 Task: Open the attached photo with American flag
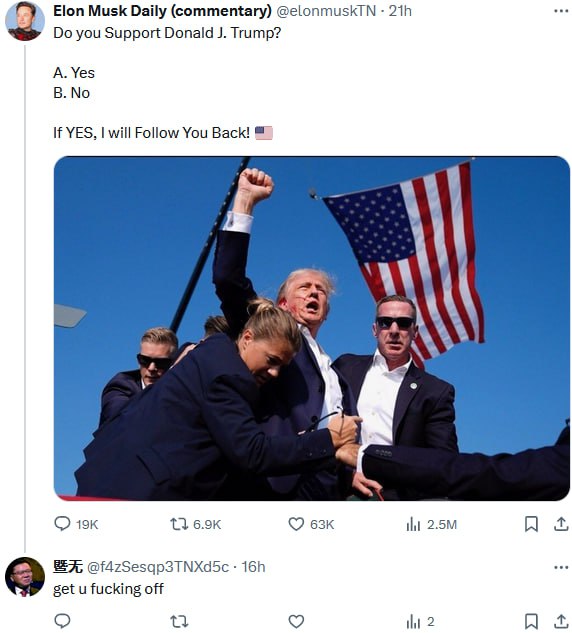[x=312, y=328]
